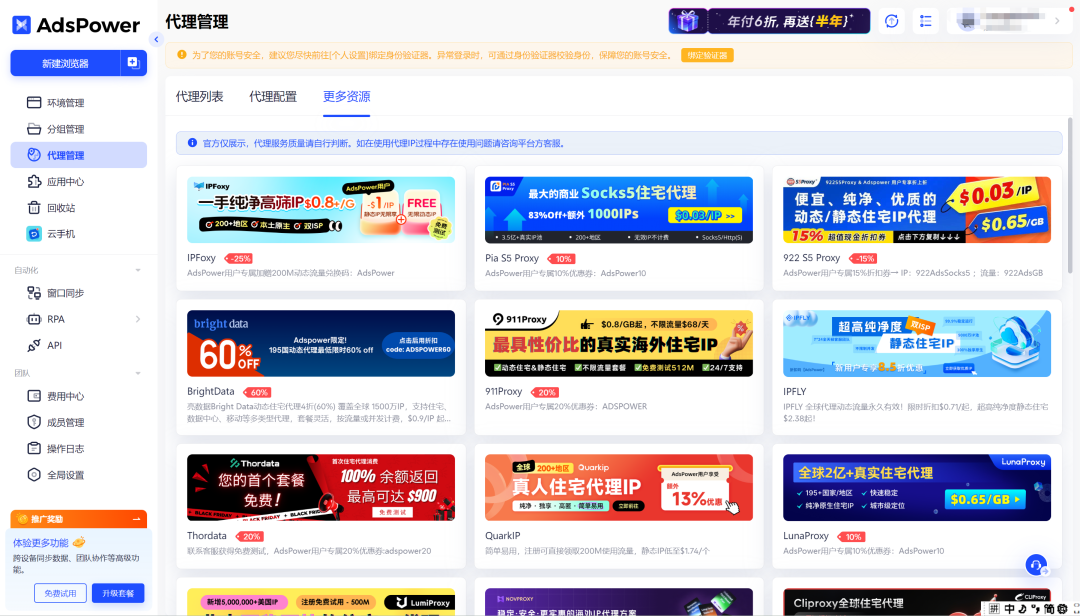Open the 911Proxy banner image
Screen dimensions: 1080x616
click(619, 343)
